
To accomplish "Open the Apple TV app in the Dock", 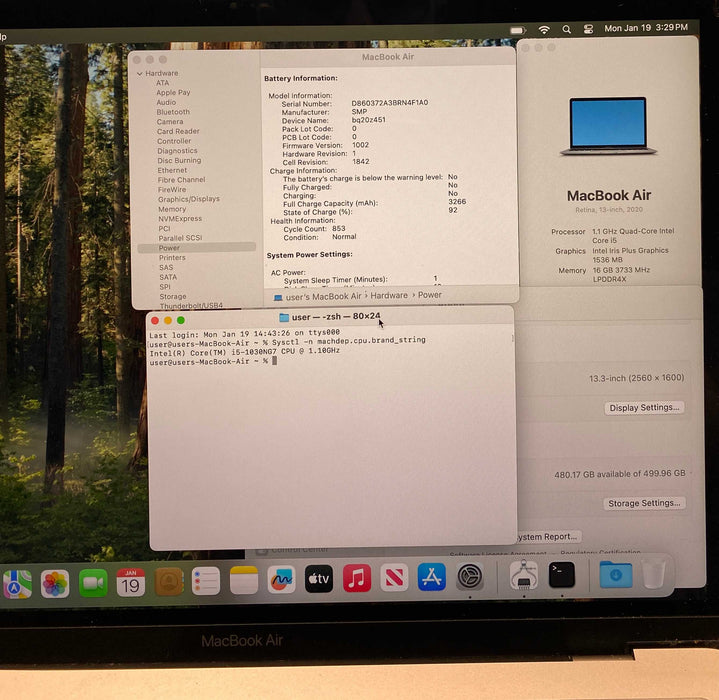I will (x=319, y=579).
